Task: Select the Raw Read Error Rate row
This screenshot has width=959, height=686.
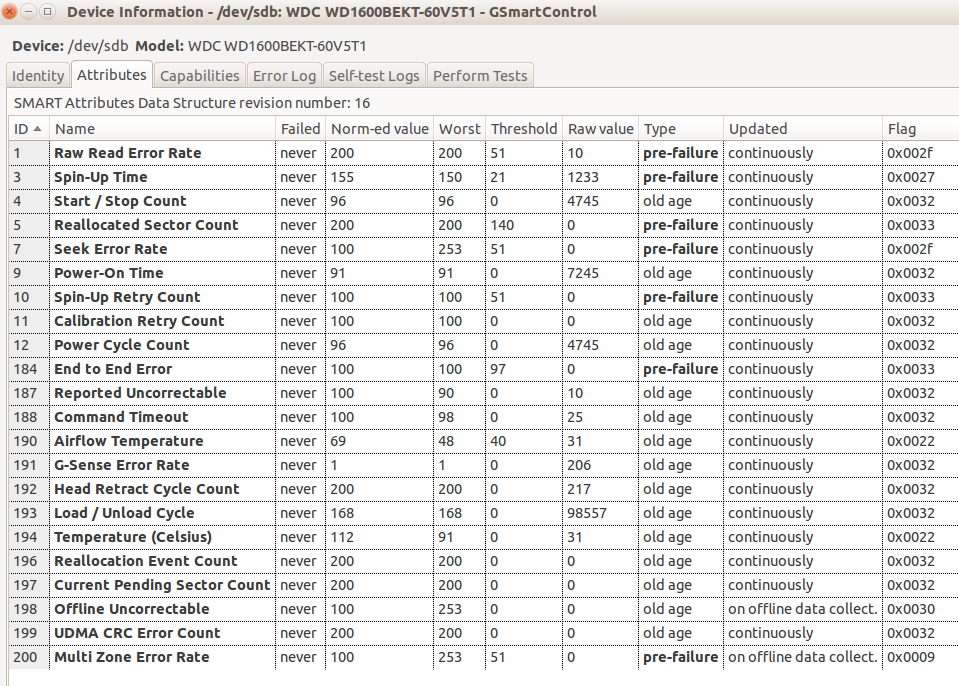Action: point(483,153)
